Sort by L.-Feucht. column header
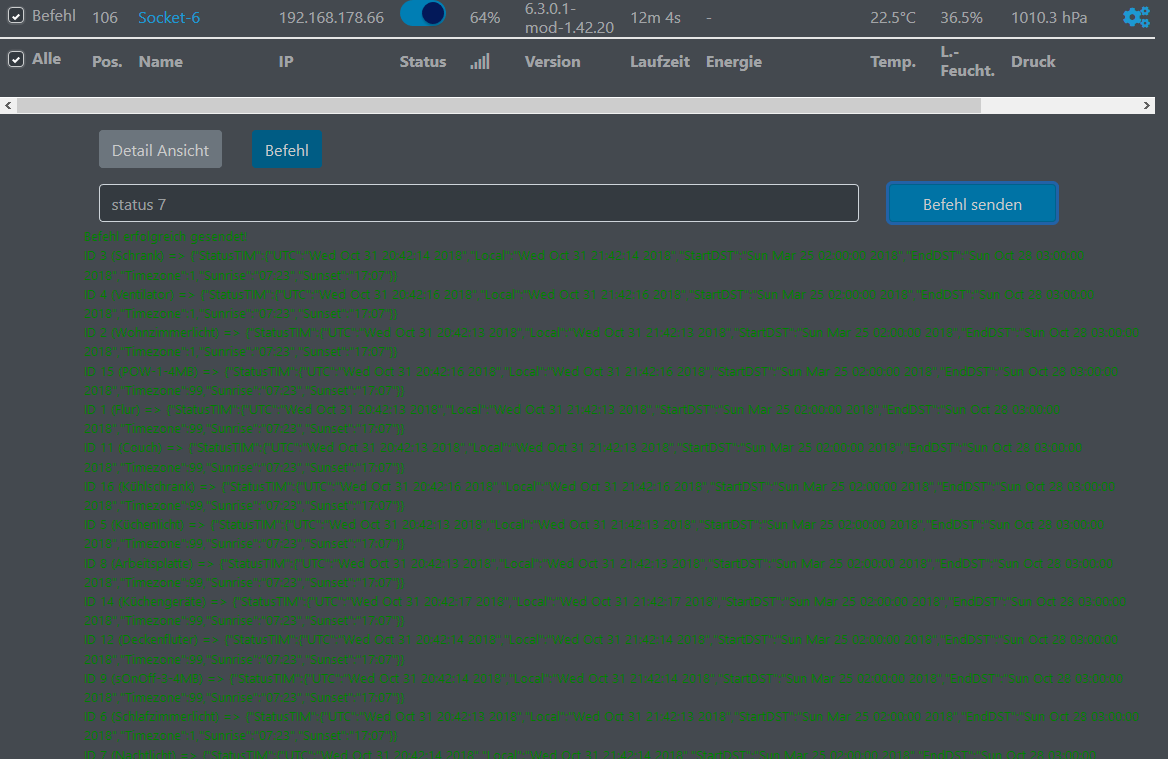1168x759 pixels. click(x=968, y=61)
